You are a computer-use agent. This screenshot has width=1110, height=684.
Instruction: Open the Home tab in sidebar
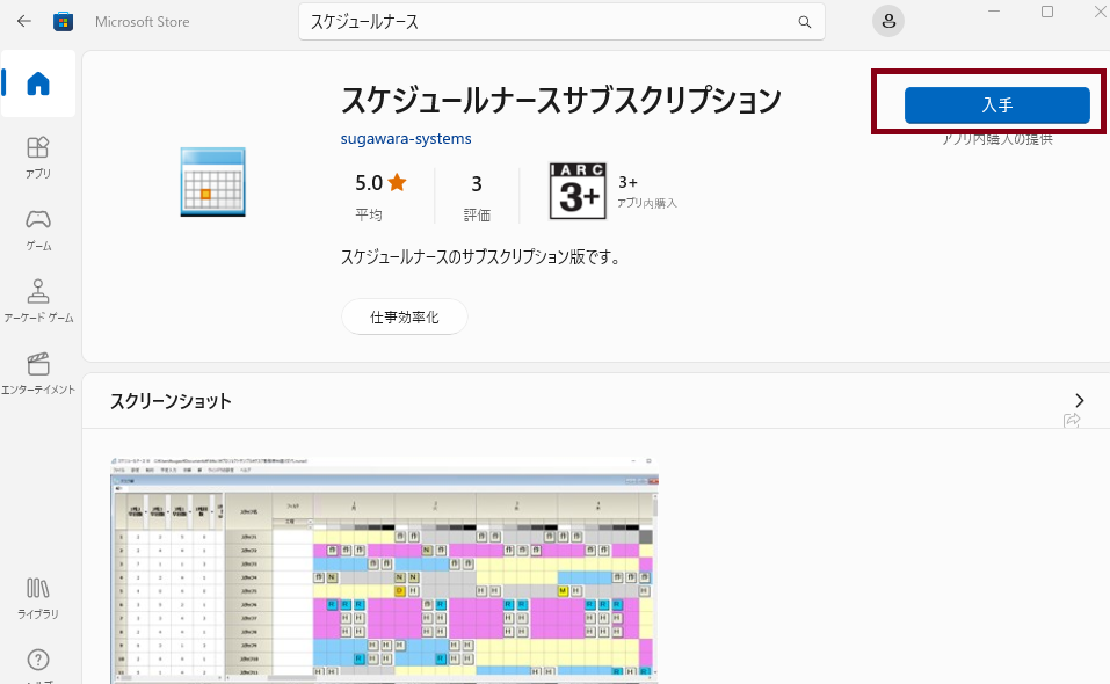click(38, 84)
